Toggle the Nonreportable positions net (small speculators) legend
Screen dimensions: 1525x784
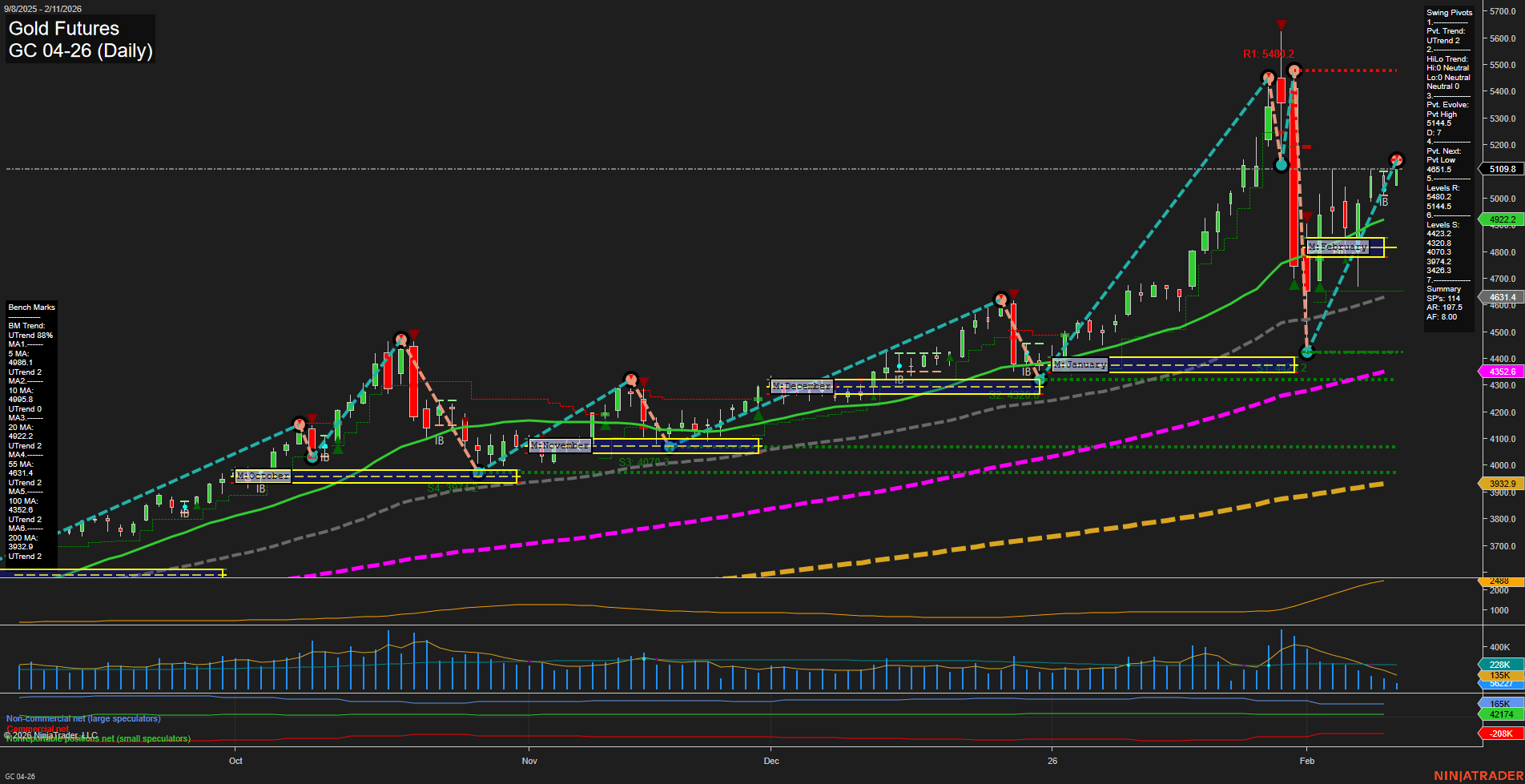[x=98, y=738]
